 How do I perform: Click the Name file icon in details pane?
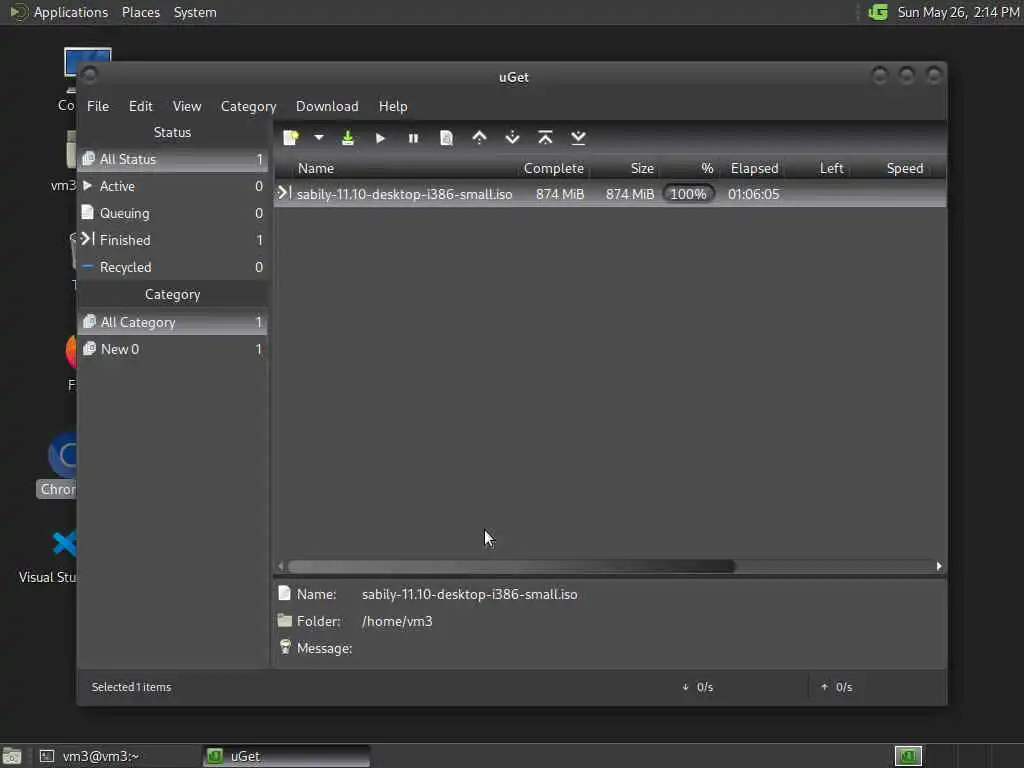coord(284,593)
